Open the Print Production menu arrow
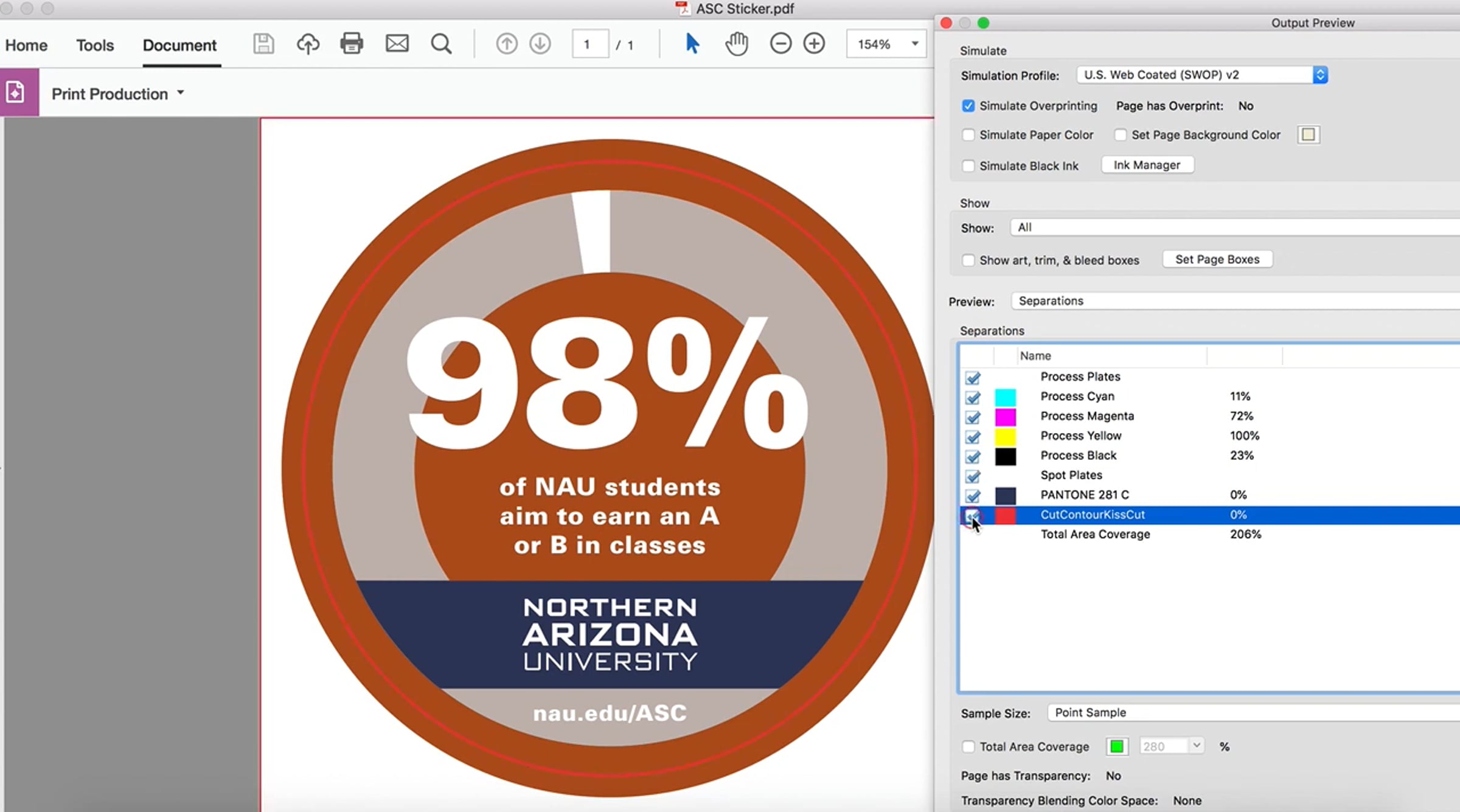The width and height of the screenshot is (1460, 812). (x=180, y=93)
